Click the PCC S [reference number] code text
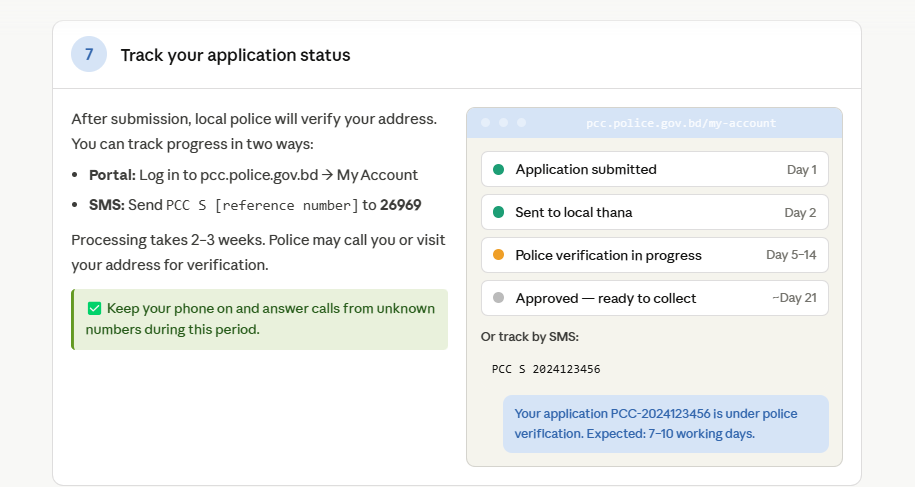This screenshot has width=915, height=487. point(262,205)
